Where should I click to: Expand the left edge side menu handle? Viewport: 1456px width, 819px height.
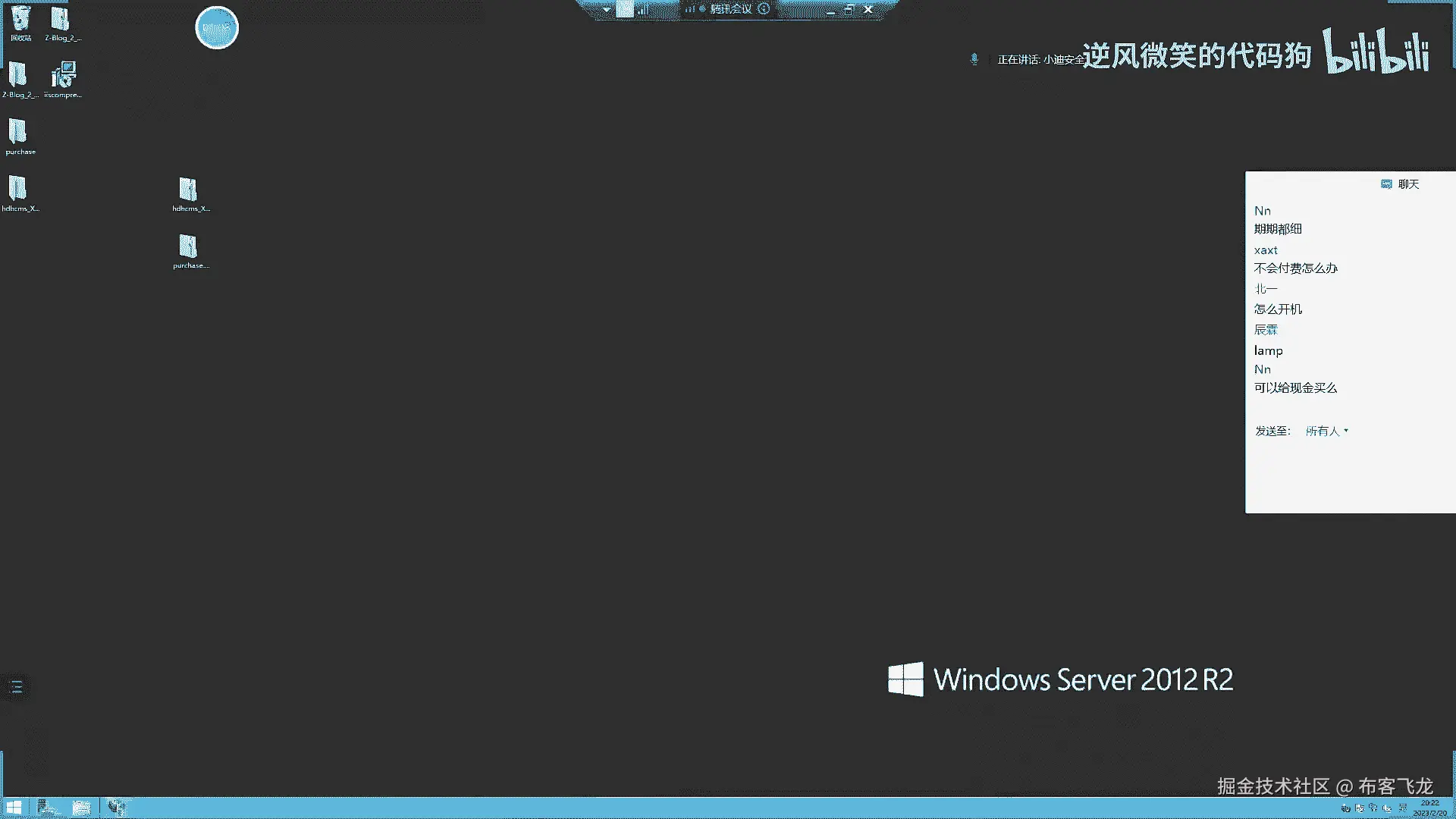17,687
